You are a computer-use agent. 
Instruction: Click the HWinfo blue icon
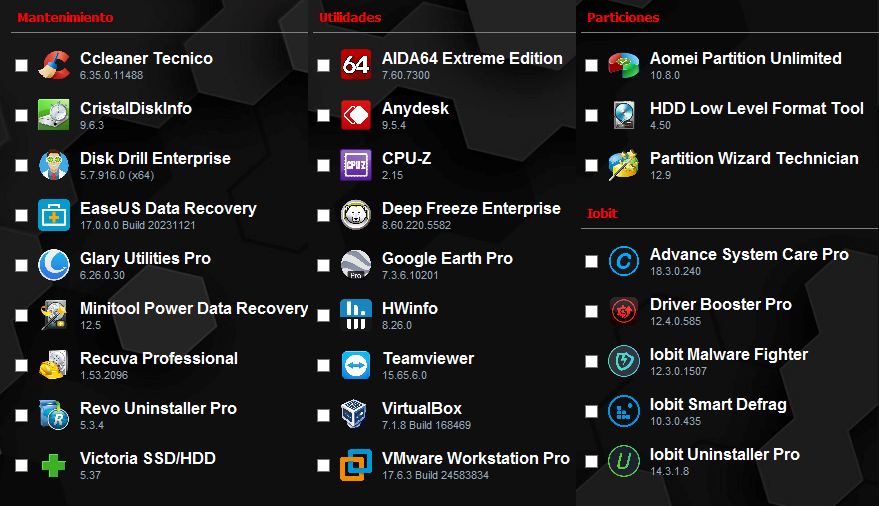point(356,315)
